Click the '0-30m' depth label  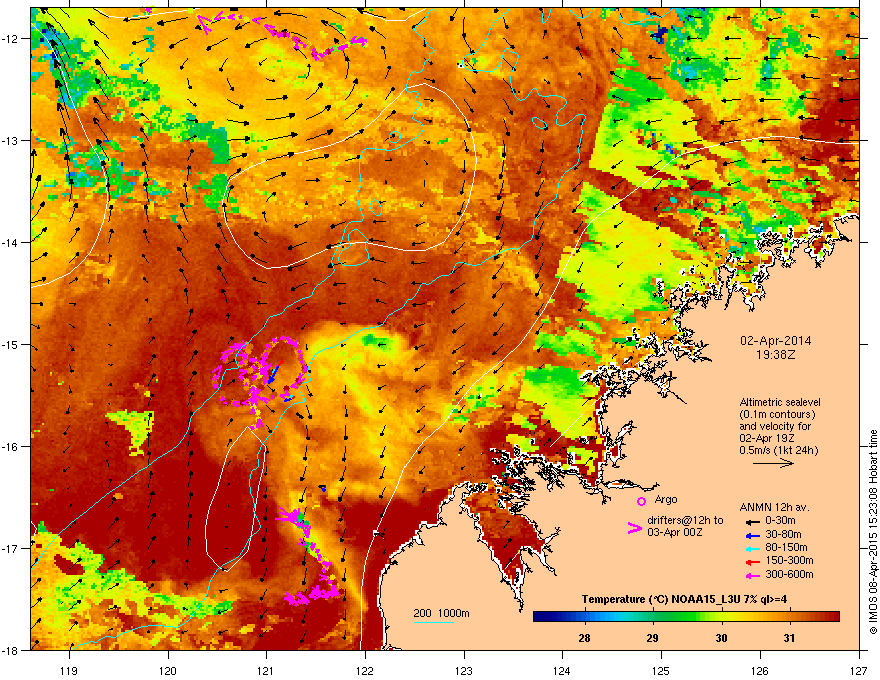pos(781,521)
